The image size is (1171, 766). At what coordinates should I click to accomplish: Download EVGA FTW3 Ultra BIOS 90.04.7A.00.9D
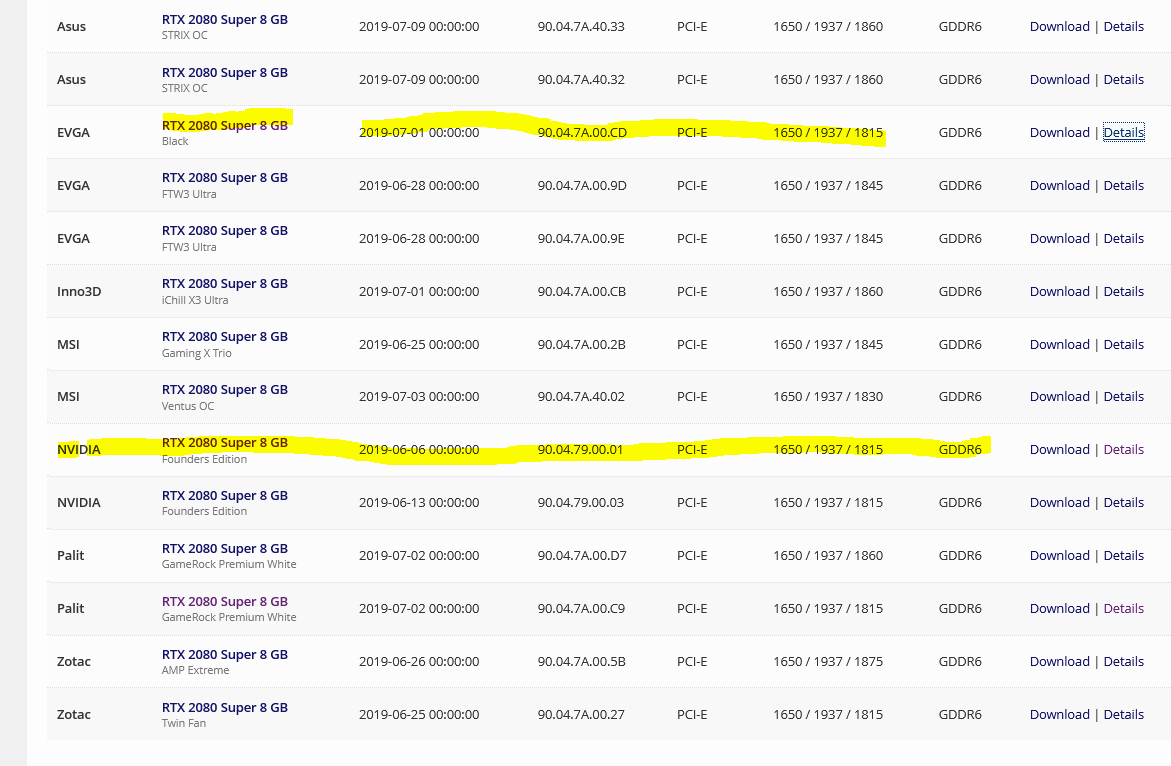pyautogui.click(x=1059, y=186)
